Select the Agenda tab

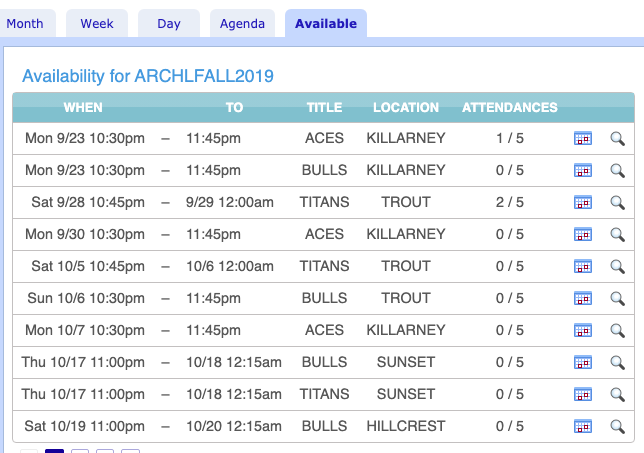point(242,24)
